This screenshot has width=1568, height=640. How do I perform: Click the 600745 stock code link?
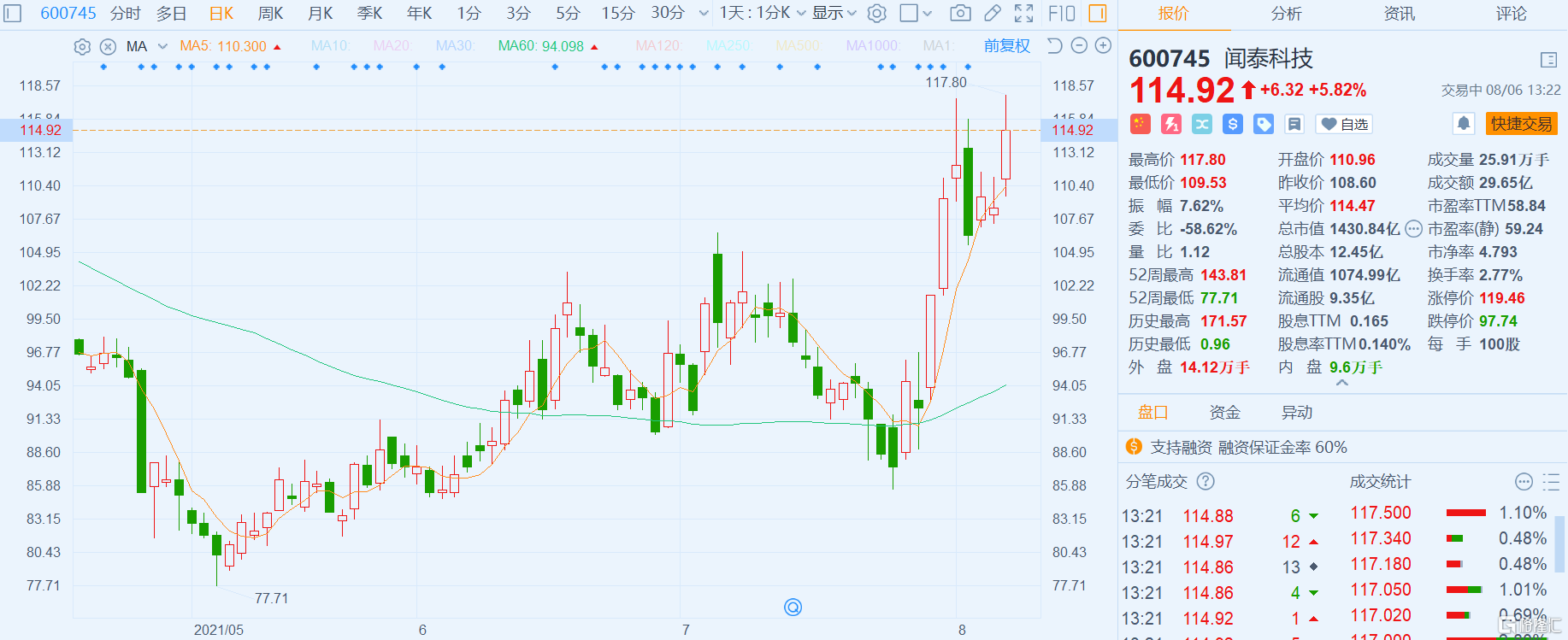coord(68,13)
